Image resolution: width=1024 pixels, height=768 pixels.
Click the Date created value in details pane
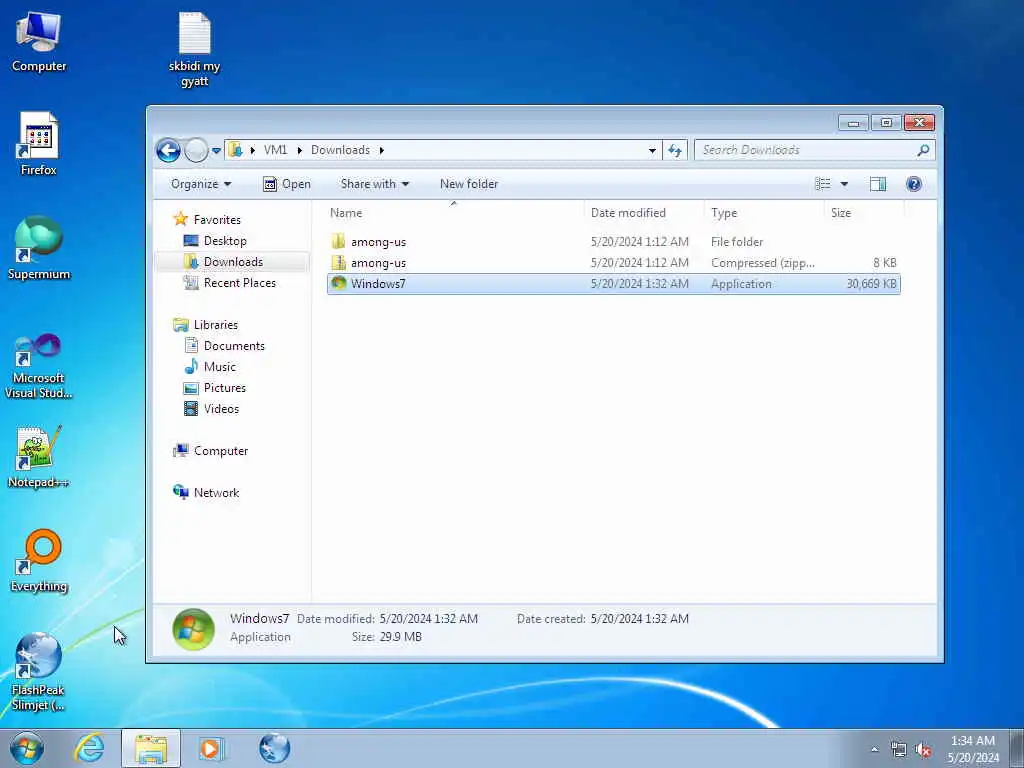pyautogui.click(x=639, y=618)
